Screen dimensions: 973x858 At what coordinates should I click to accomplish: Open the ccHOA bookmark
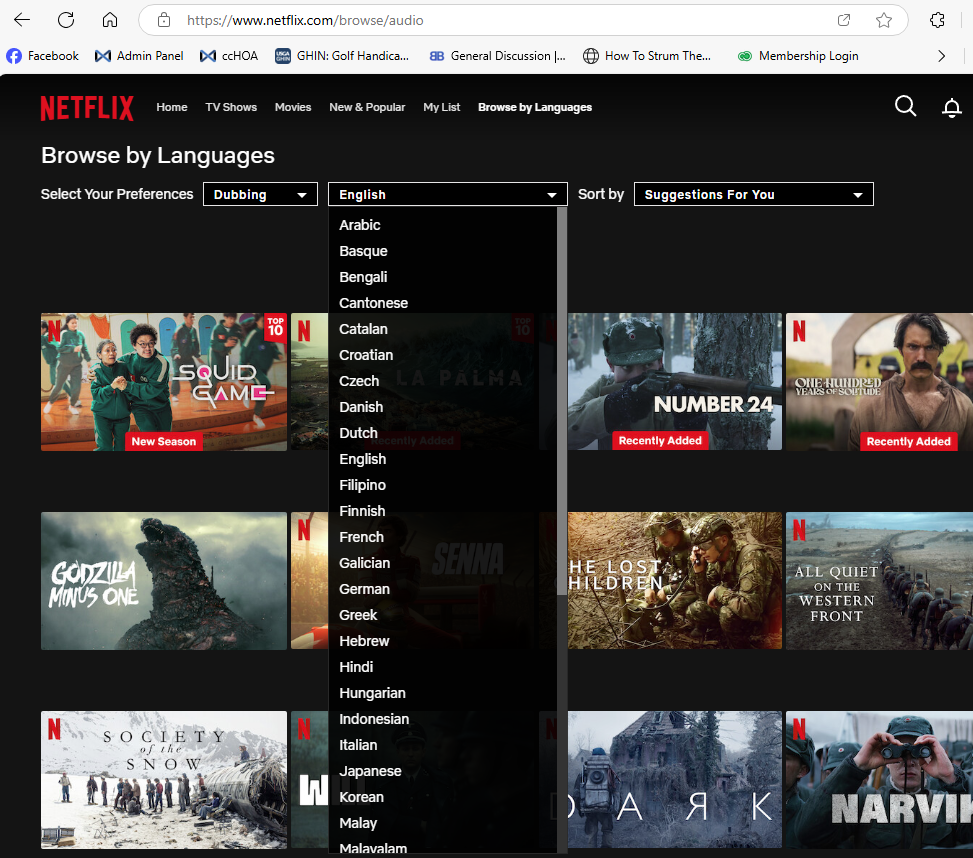(x=229, y=56)
